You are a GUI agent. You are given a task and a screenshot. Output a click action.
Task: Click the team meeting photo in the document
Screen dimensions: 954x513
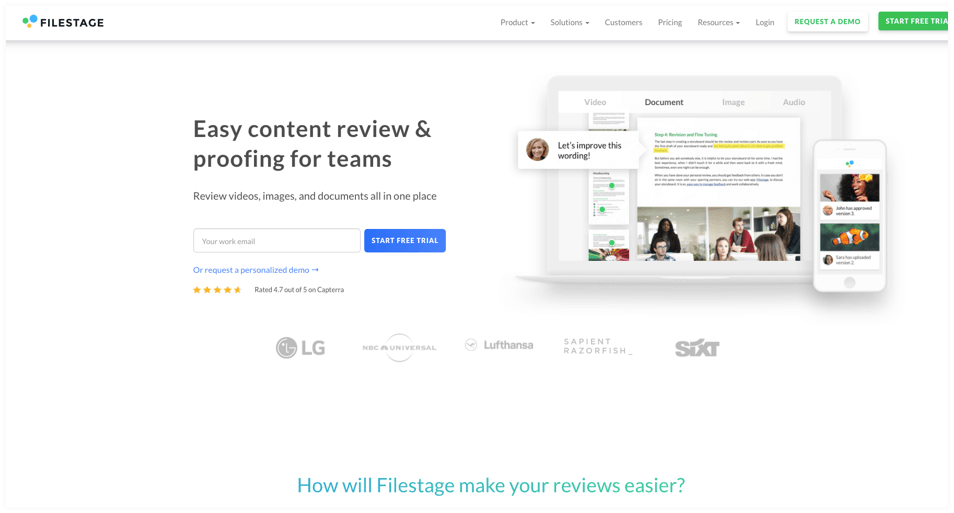pos(719,234)
